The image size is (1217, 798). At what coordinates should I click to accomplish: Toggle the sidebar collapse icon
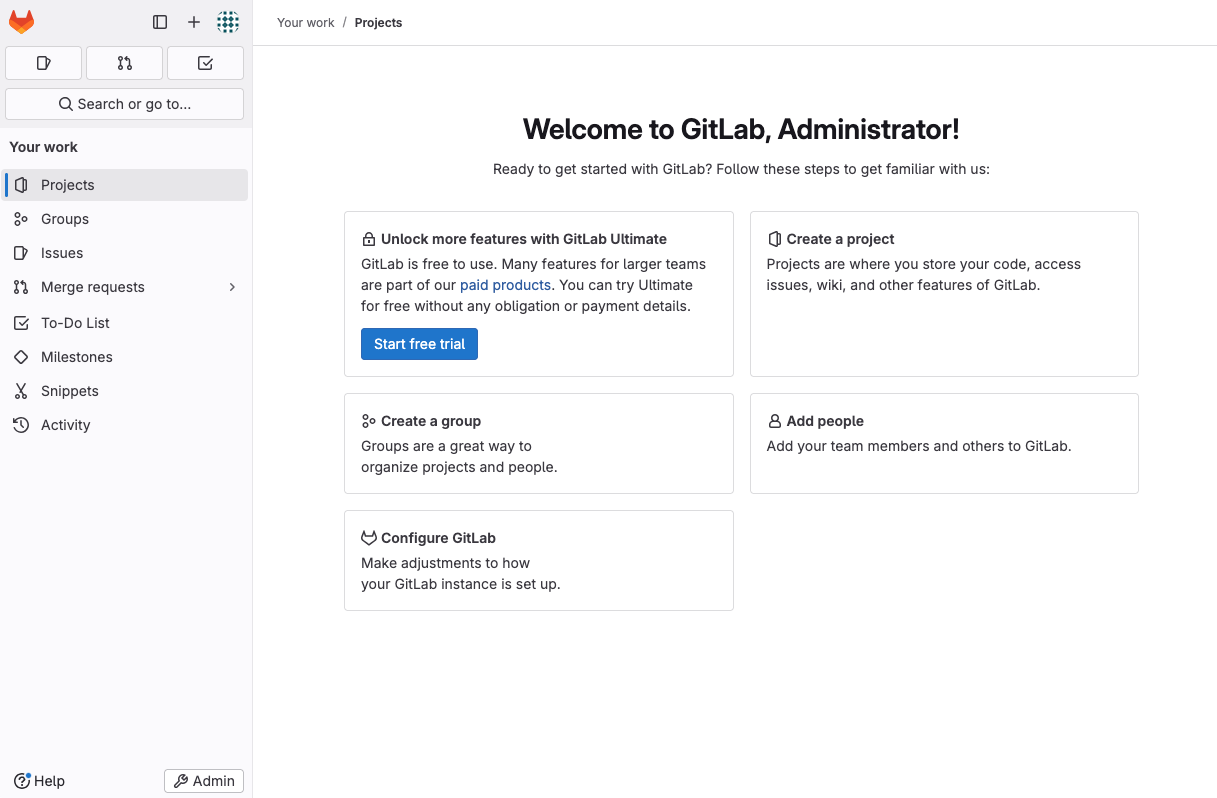tap(160, 22)
